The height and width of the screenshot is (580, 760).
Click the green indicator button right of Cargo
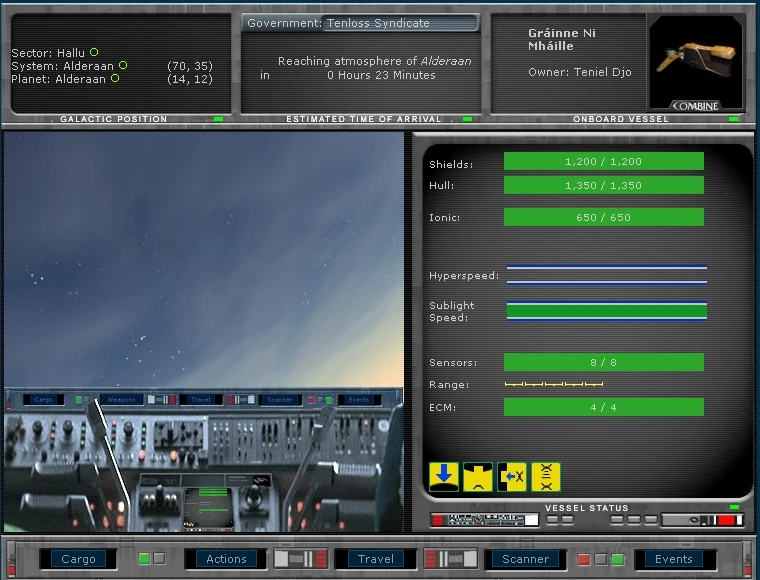(144, 559)
